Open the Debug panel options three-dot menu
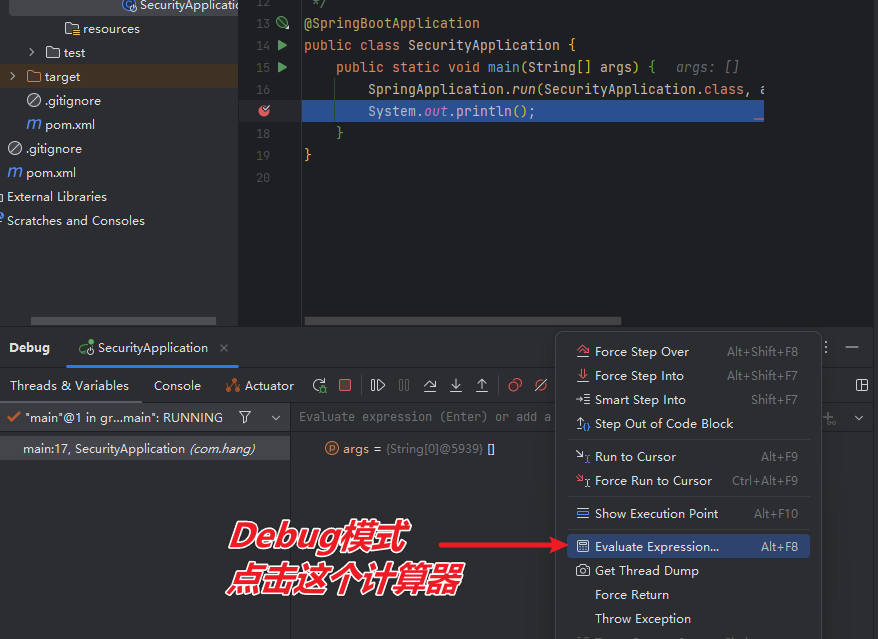Screen dimensions: 878x639 pos(826,347)
